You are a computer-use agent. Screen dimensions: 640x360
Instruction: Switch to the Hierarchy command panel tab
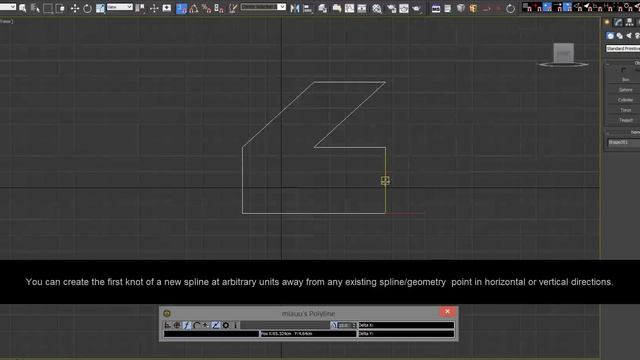click(x=629, y=22)
